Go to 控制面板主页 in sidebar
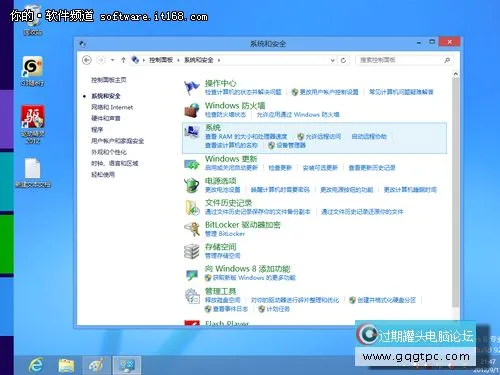Image resolution: width=500 pixels, height=375 pixels. point(109,80)
